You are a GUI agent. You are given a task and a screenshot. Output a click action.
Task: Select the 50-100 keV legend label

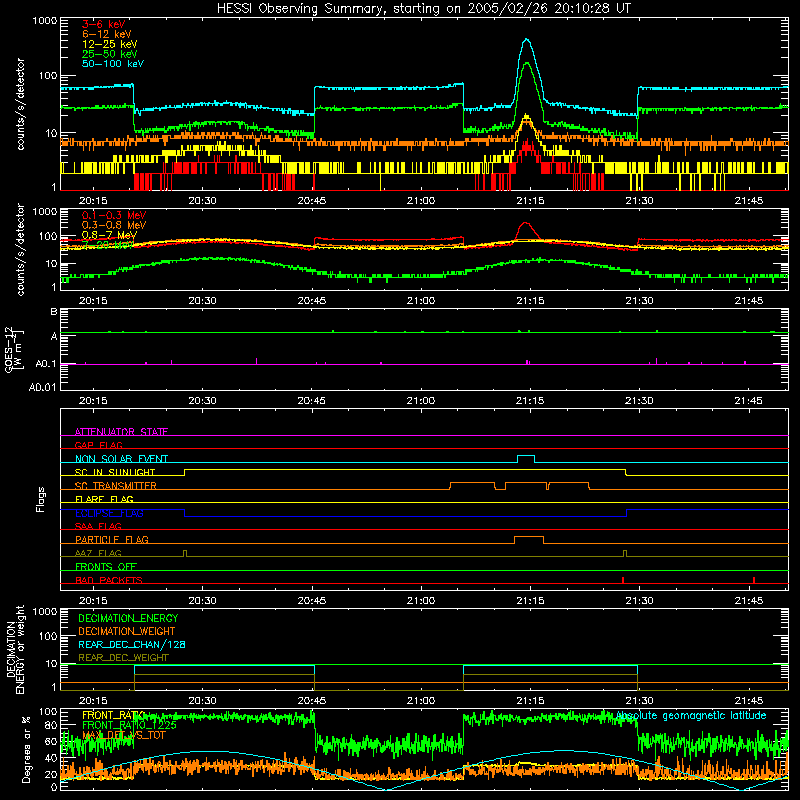113,64
